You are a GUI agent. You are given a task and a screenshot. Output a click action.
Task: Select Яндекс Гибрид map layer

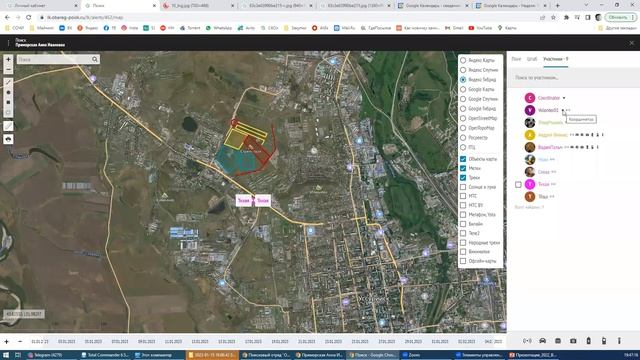463,80
